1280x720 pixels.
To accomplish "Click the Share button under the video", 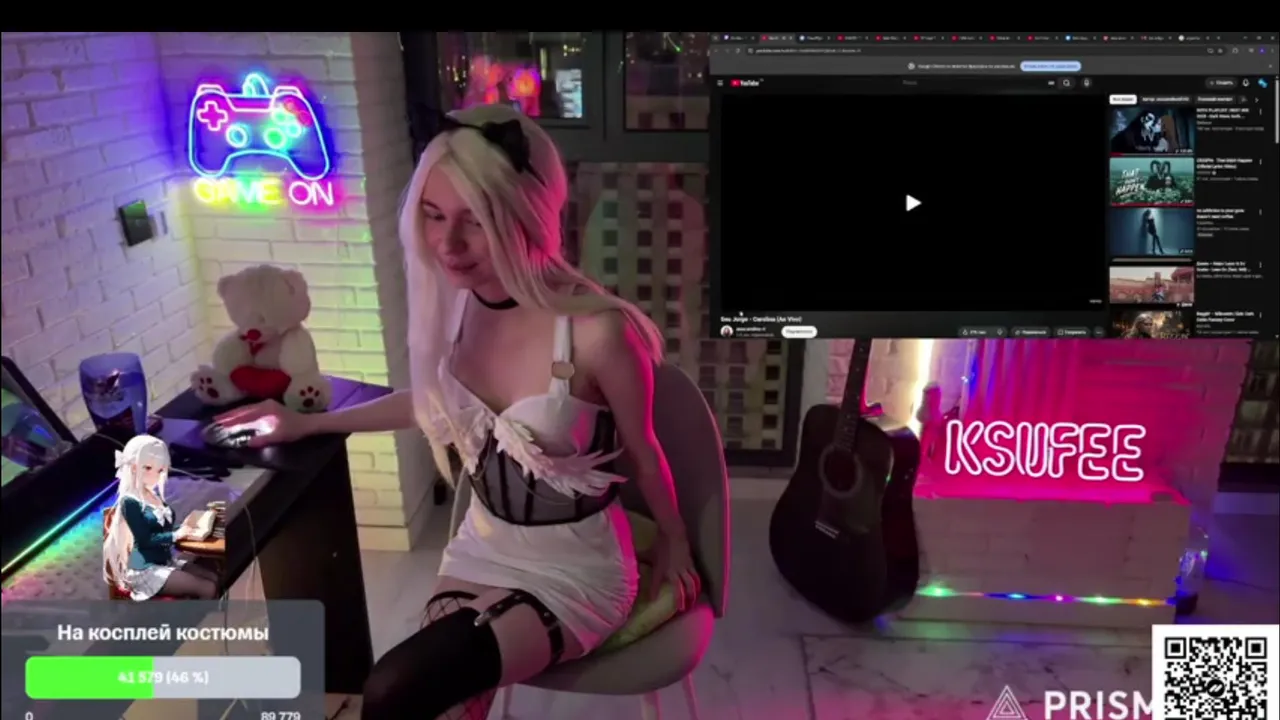I will click(1032, 331).
